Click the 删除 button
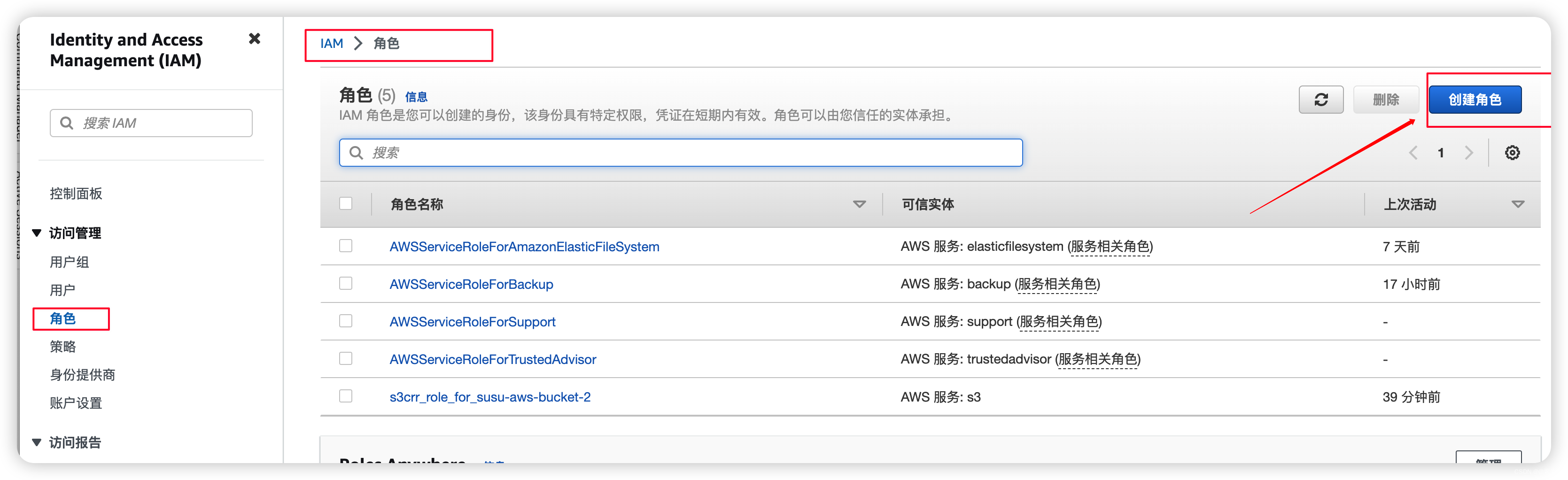Image resolution: width=1568 pixels, height=480 pixels. pyautogui.click(x=1385, y=100)
